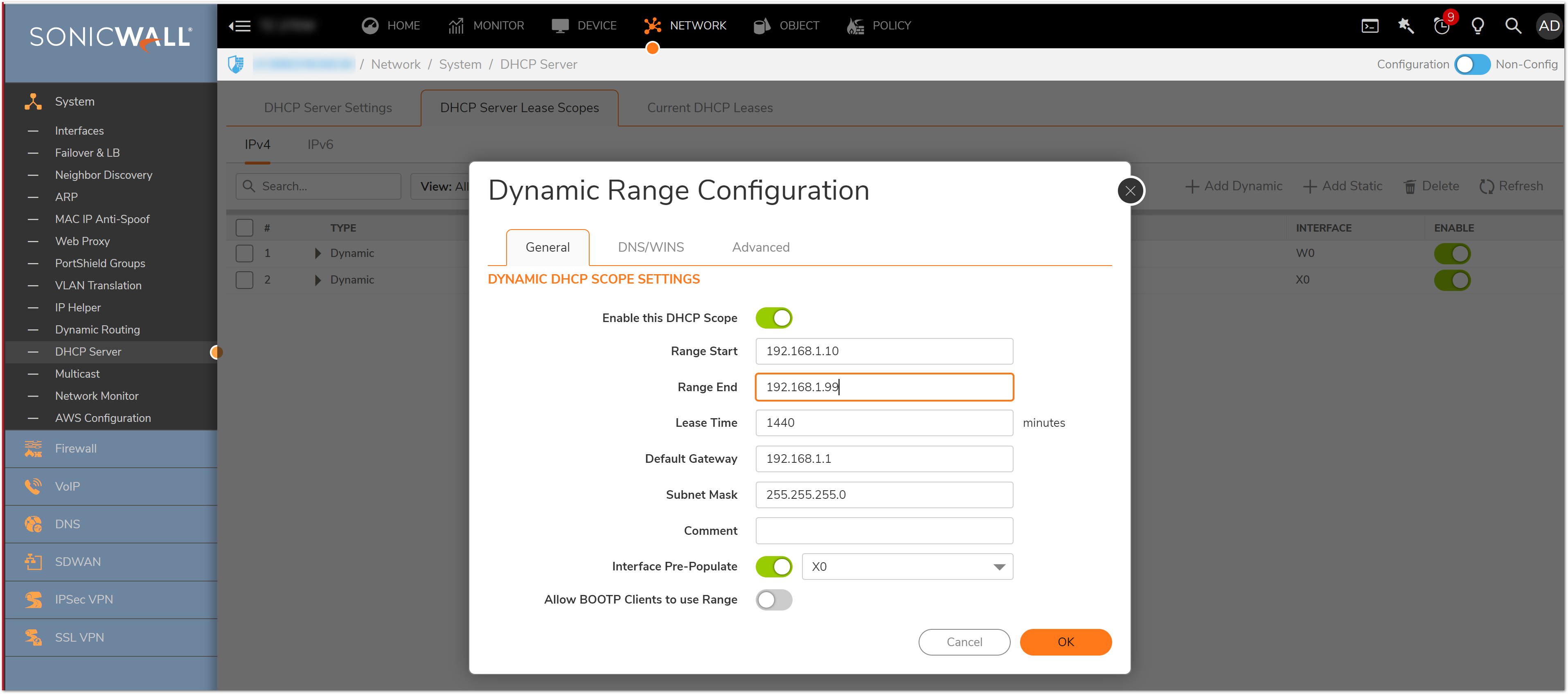Open the OBJECT icon in top bar

[x=761, y=25]
